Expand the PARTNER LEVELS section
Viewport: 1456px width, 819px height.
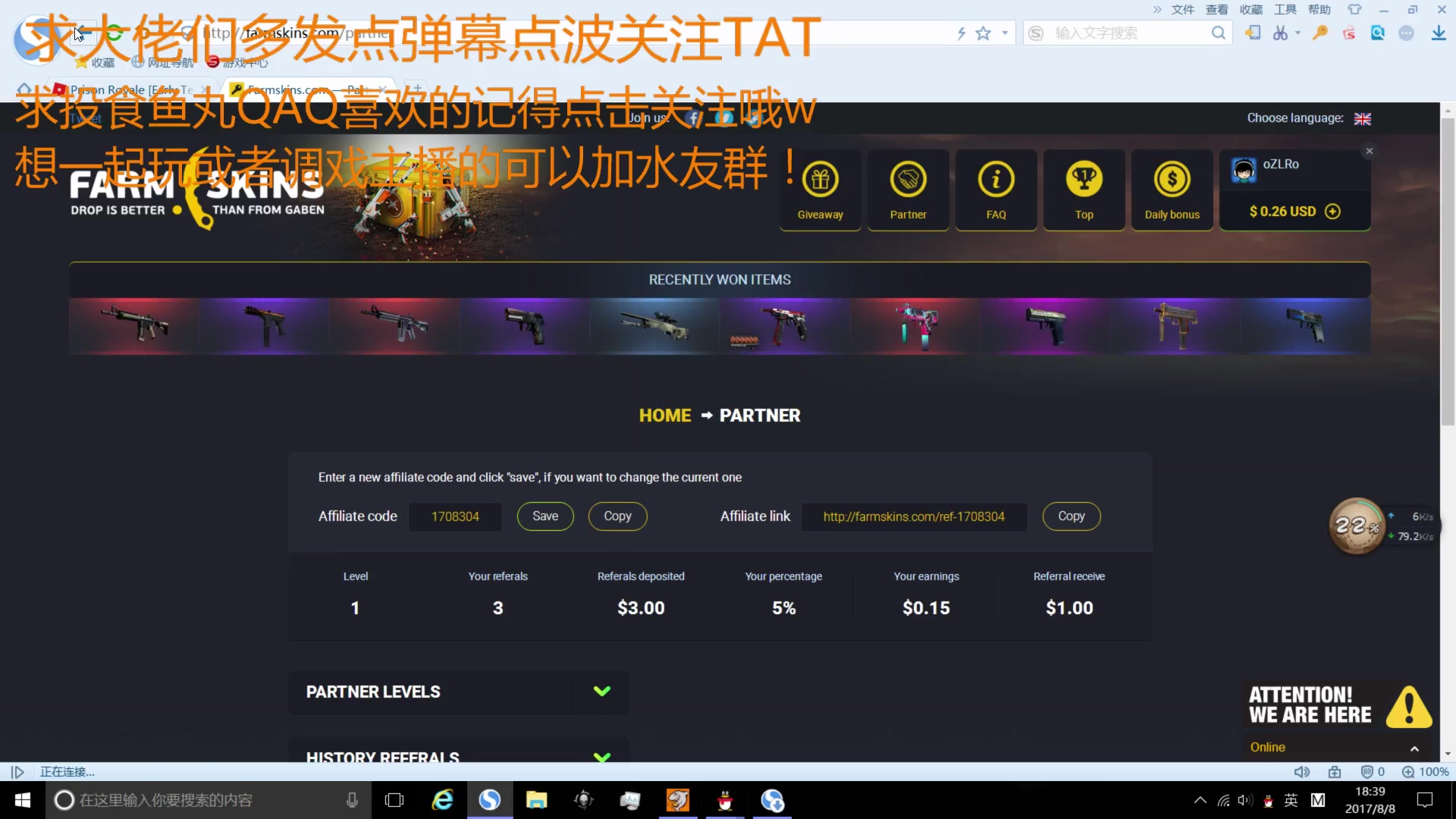602,692
